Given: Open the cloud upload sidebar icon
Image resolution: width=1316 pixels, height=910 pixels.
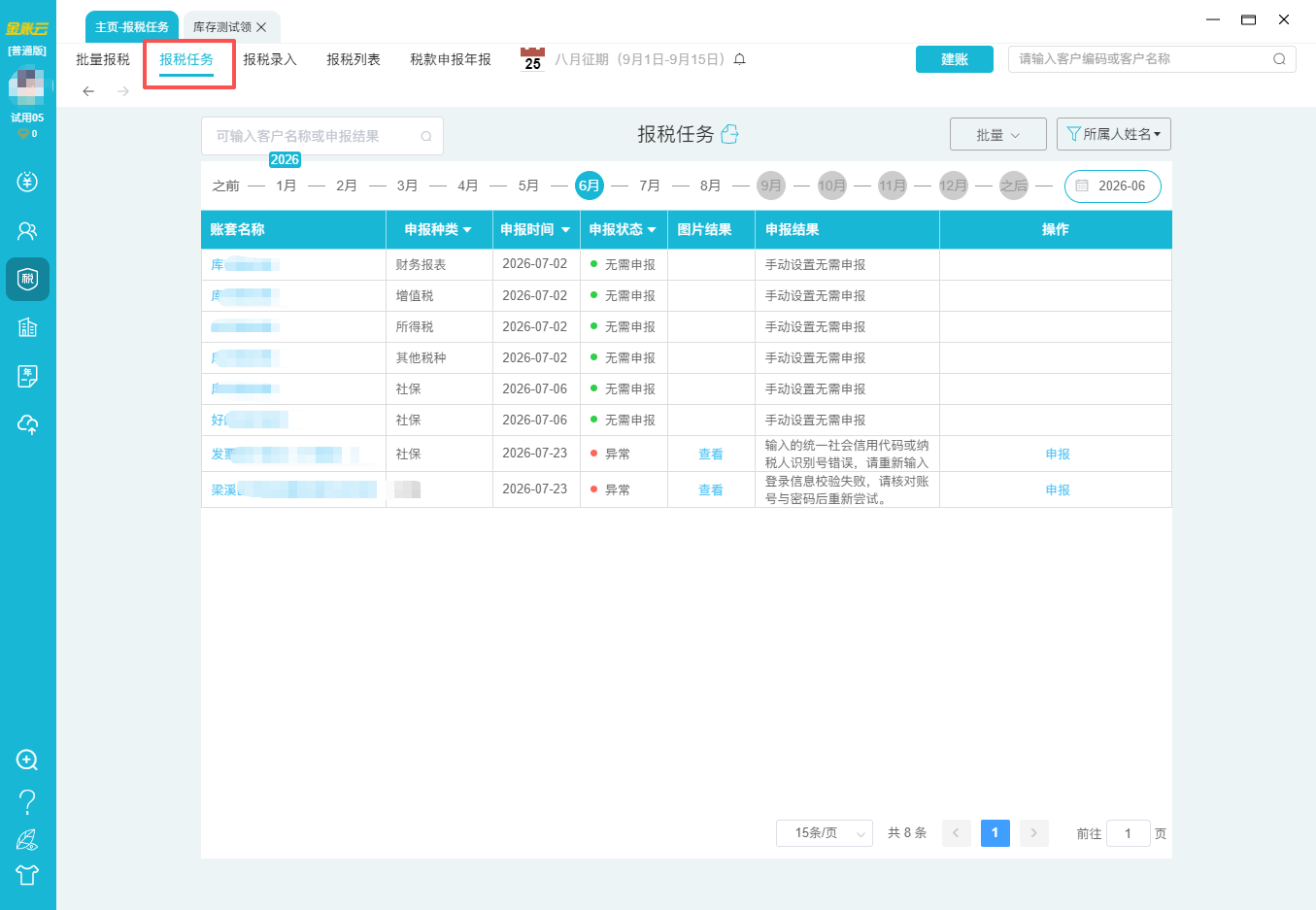Looking at the screenshot, I should coord(27,424).
